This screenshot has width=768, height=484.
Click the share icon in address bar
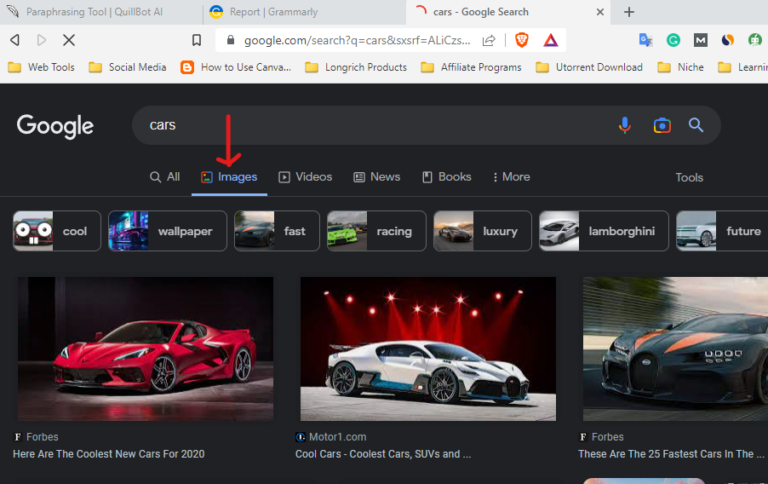pos(489,40)
